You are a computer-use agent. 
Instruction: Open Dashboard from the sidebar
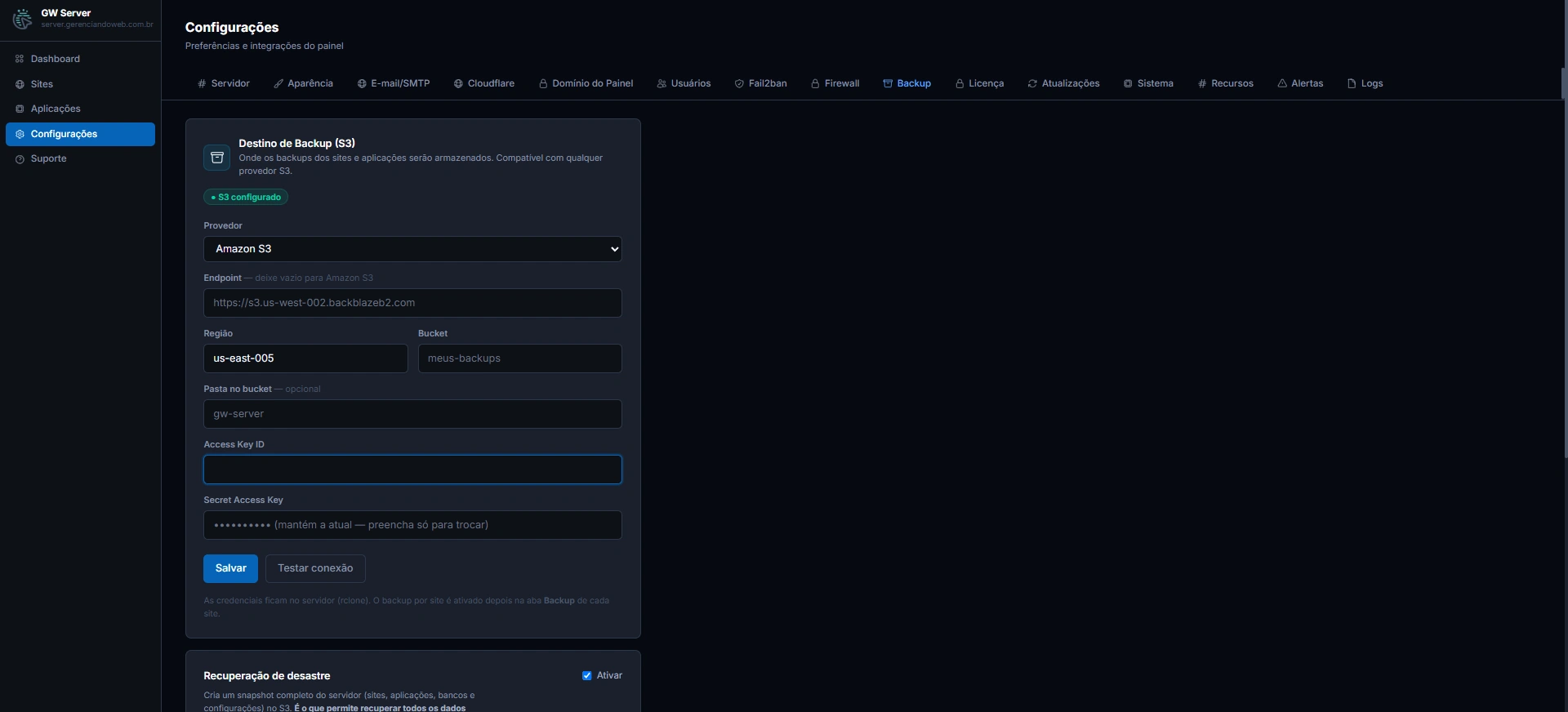(80, 59)
